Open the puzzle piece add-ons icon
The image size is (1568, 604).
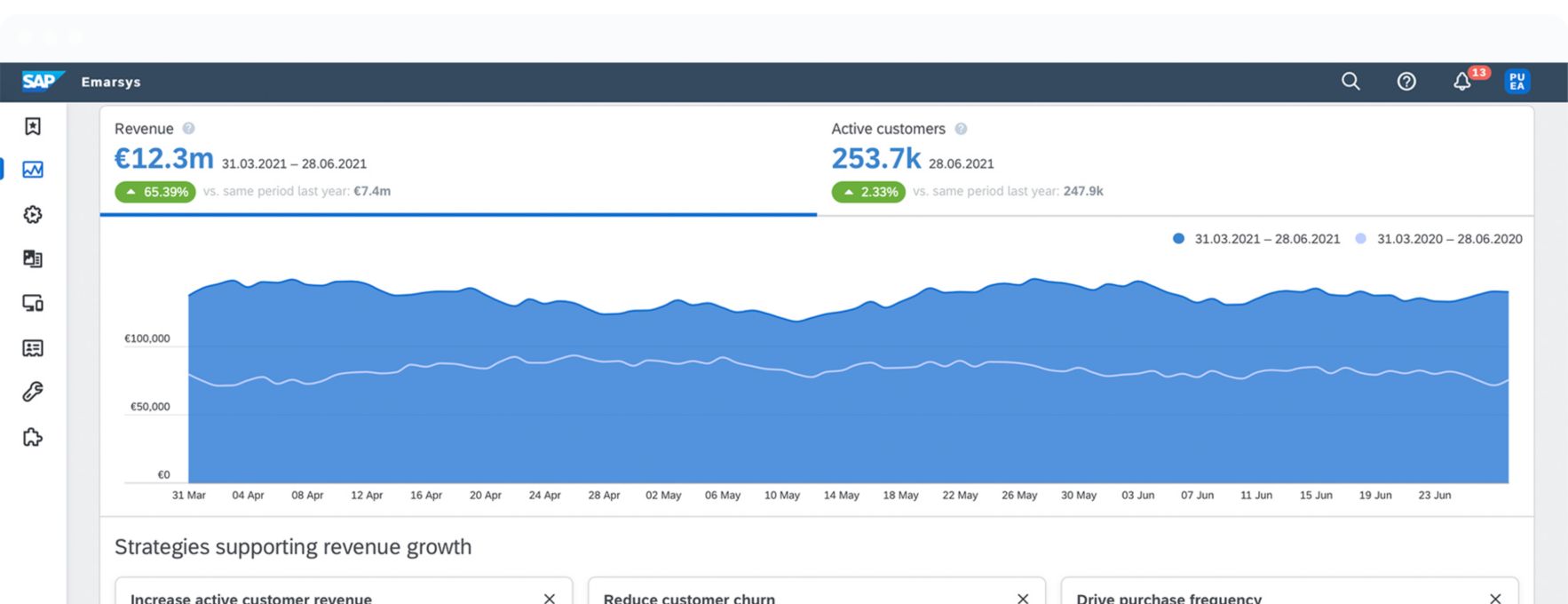[x=33, y=437]
